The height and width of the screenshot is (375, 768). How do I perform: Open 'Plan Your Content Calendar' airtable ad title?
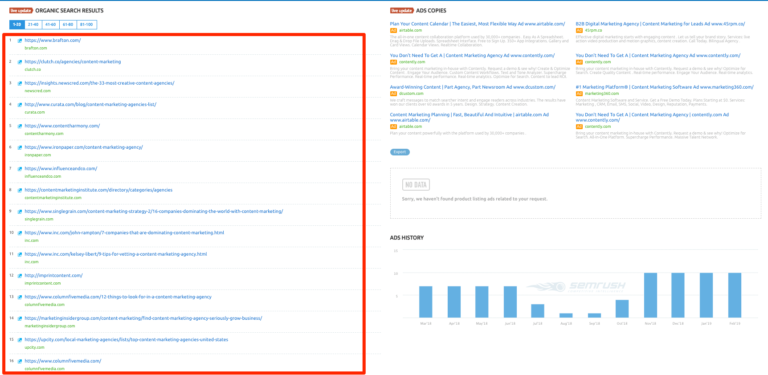click(x=478, y=23)
